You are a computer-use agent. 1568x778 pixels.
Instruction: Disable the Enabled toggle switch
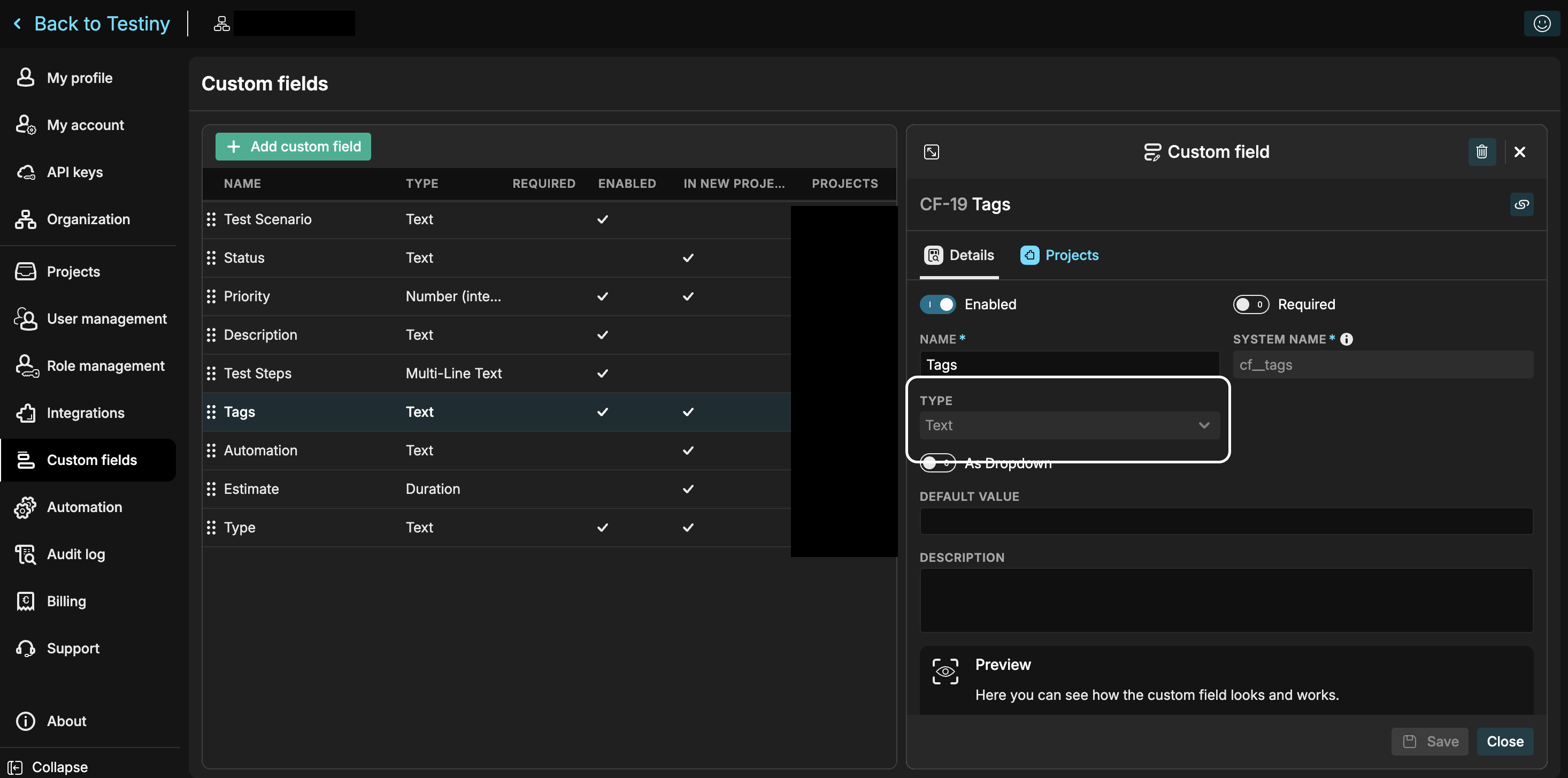(x=937, y=304)
